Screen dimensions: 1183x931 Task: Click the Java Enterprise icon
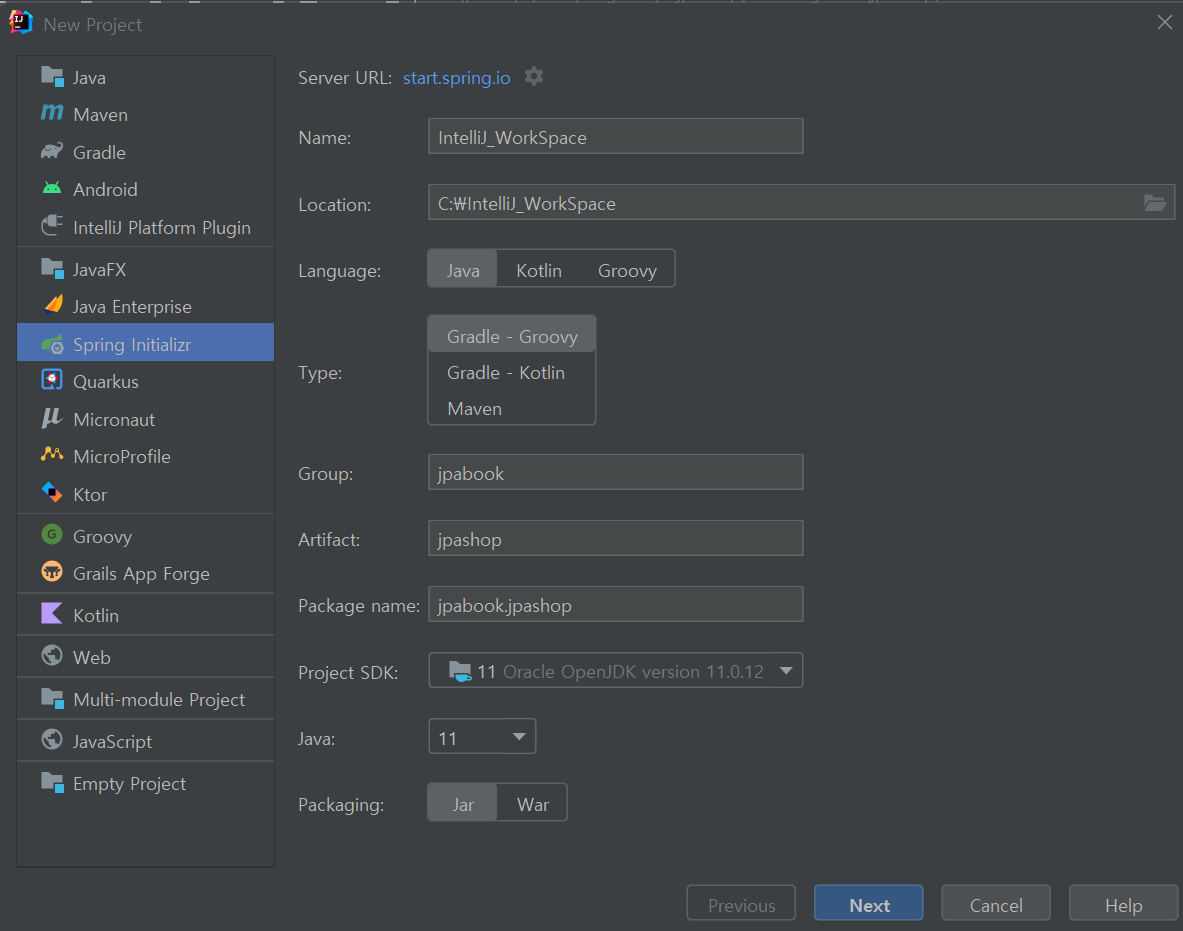[x=53, y=305]
